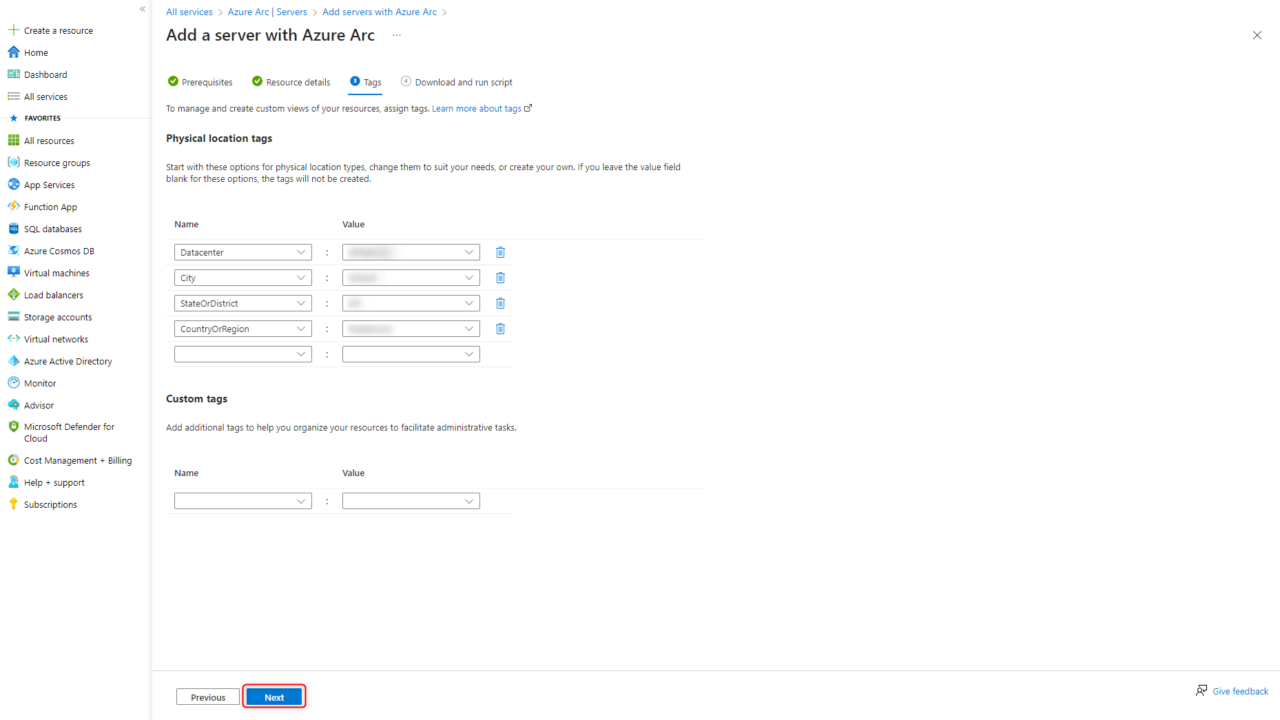Open the custom tags Name dropdown

point(243,501)
